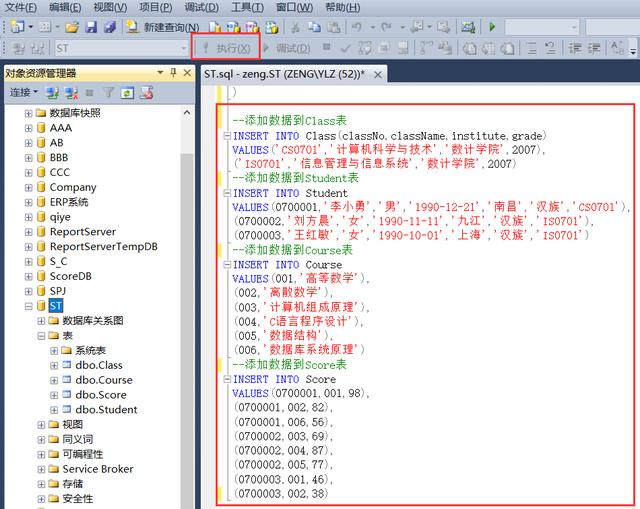The height and width of the screenshot is (509, 640).
Task: Click Comment out selected lines icon
Action: (x=531, y=49)
